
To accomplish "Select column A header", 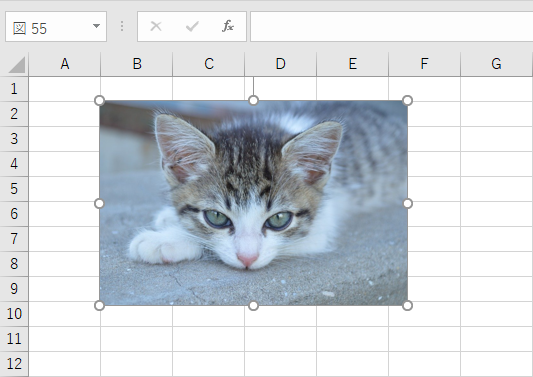I will coord(65,64).
